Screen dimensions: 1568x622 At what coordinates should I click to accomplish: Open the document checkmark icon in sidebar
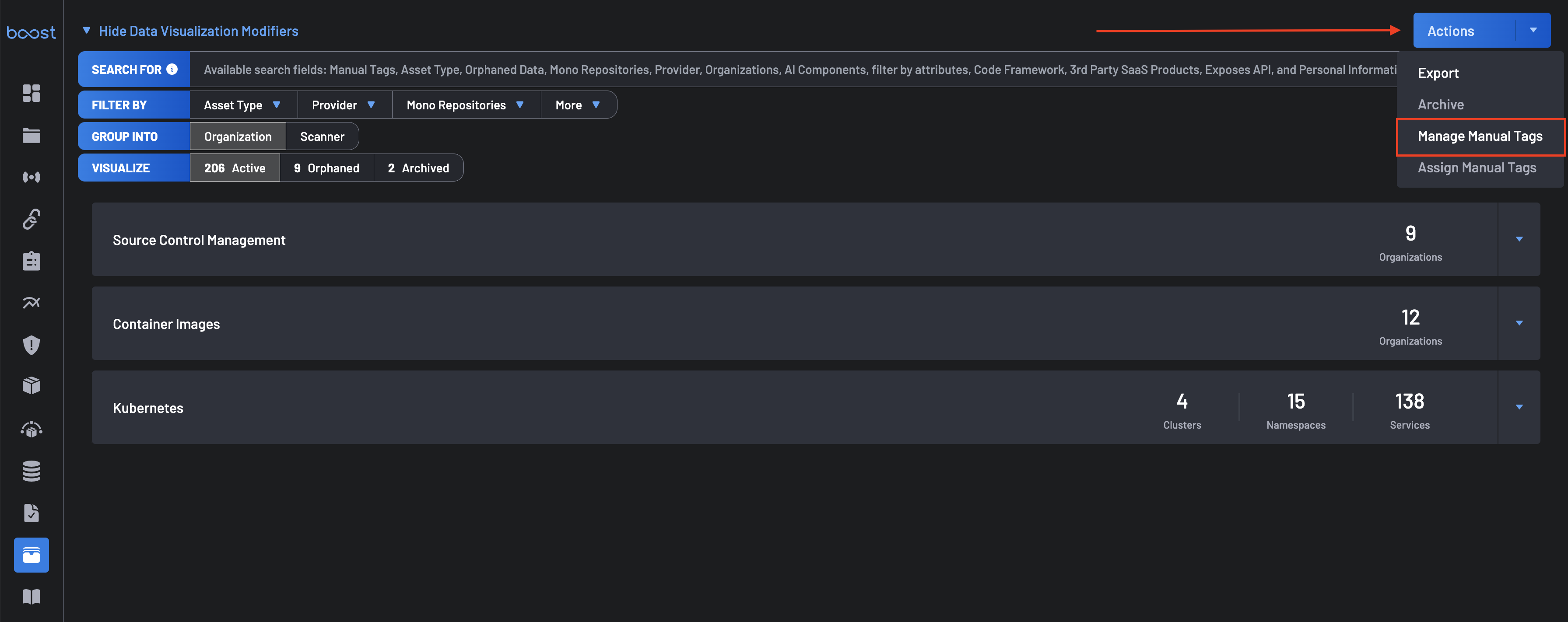[32, 513]
